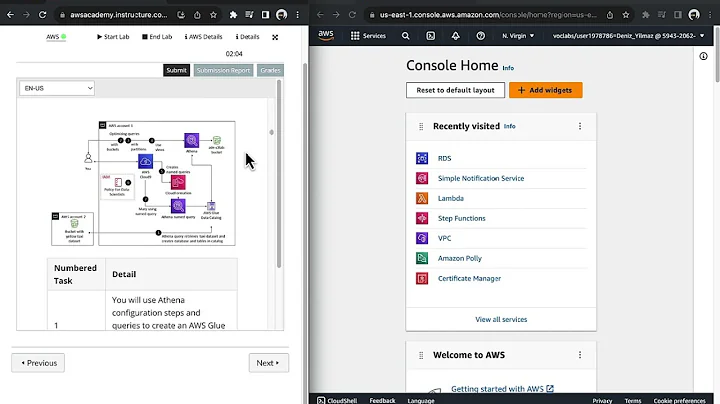Image resolution: width=720 pixels, height=404 pixels.
Task: Open the three-dot menu in AWS Academy browser
Action: [x=298, y=15]
